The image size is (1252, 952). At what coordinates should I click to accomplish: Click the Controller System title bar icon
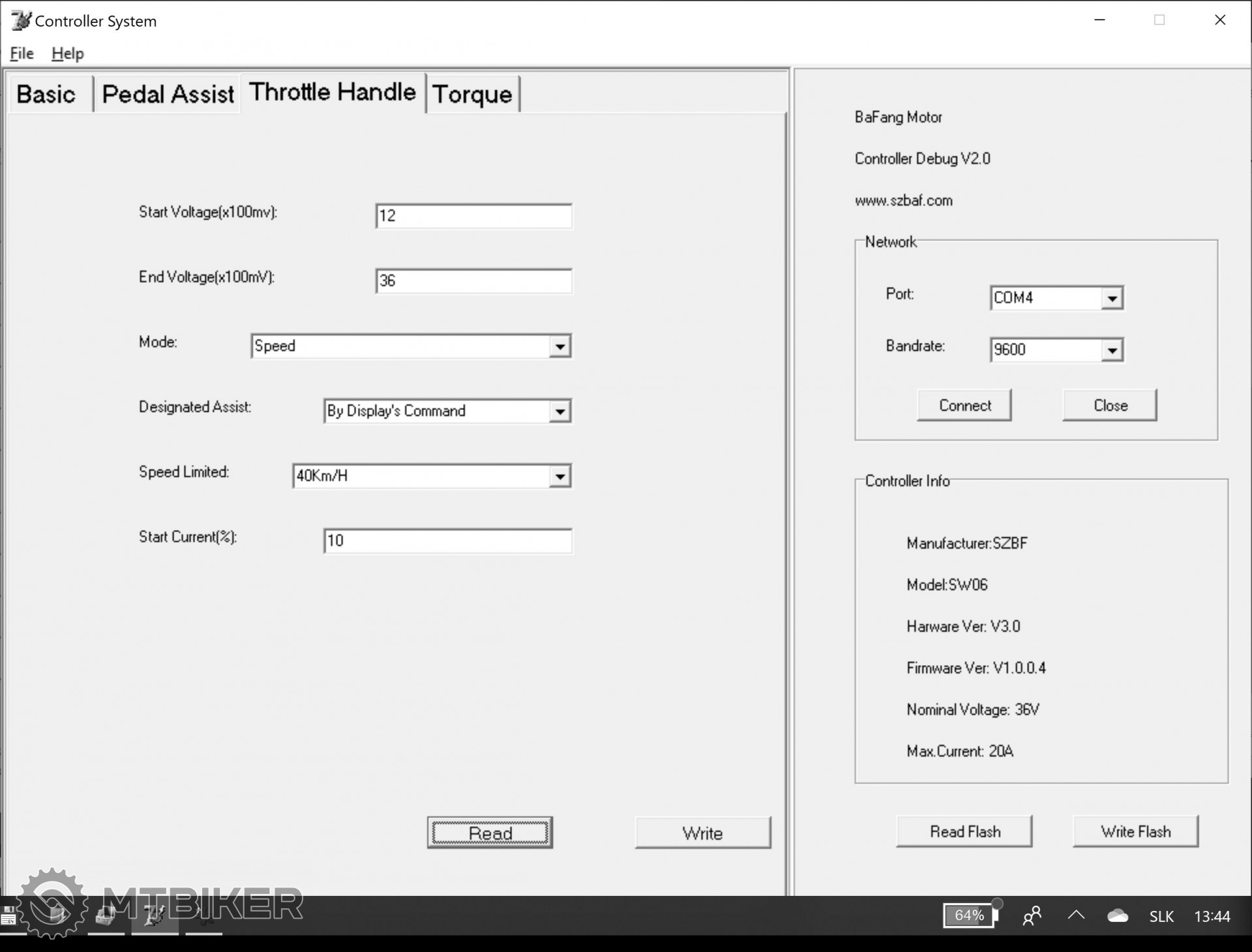(x=20, y=20)
